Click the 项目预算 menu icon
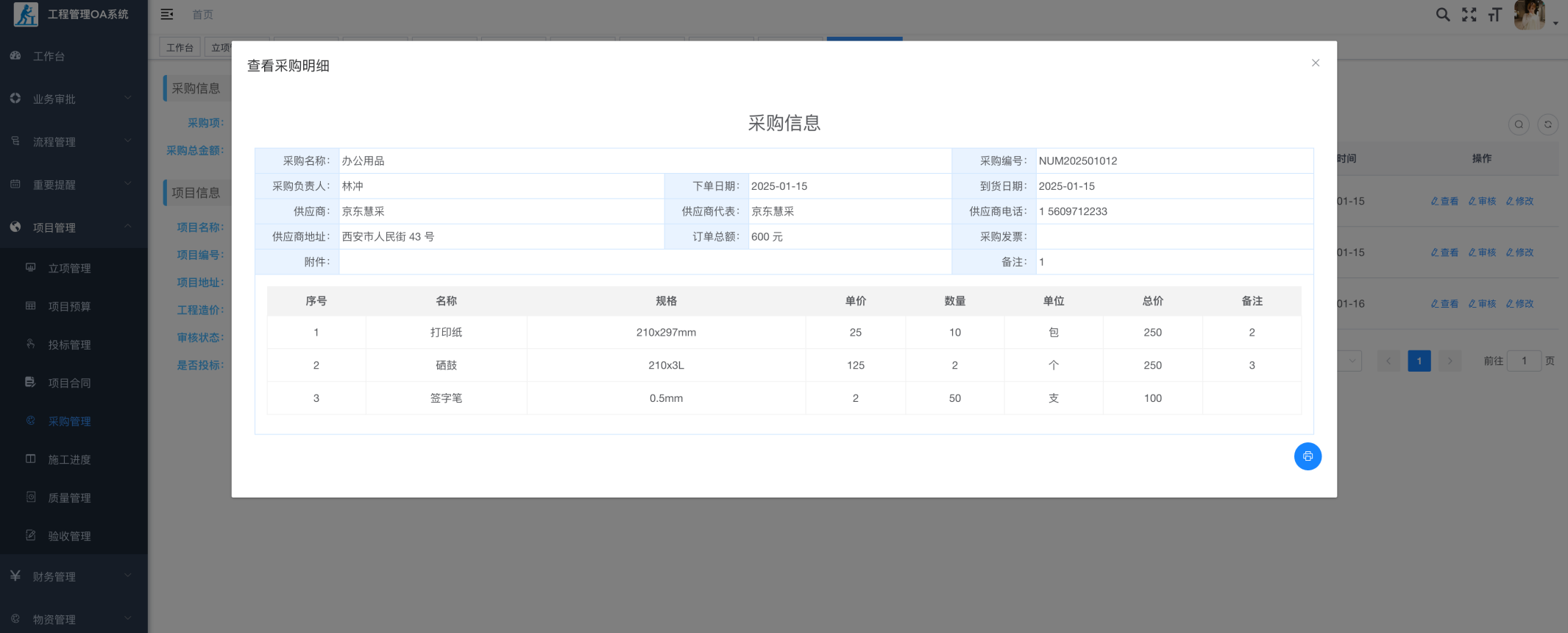The height and width of the screenshot is (633, 1568). [30, 305]
